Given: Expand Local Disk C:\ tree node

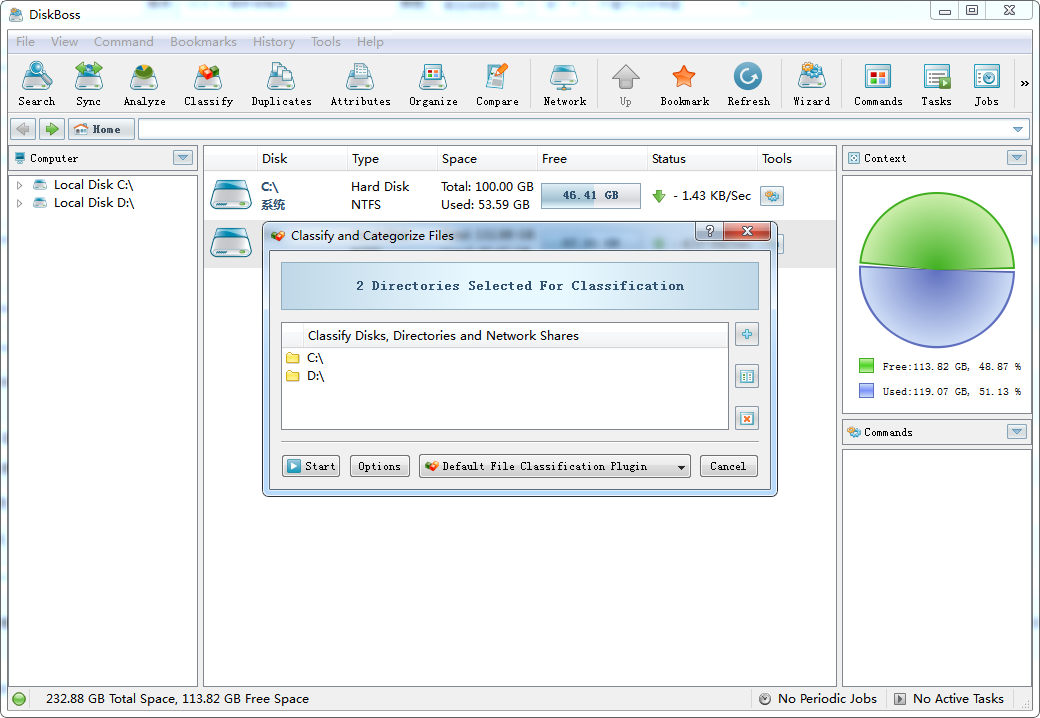Looking at the screenshot, I should [19, 185].
